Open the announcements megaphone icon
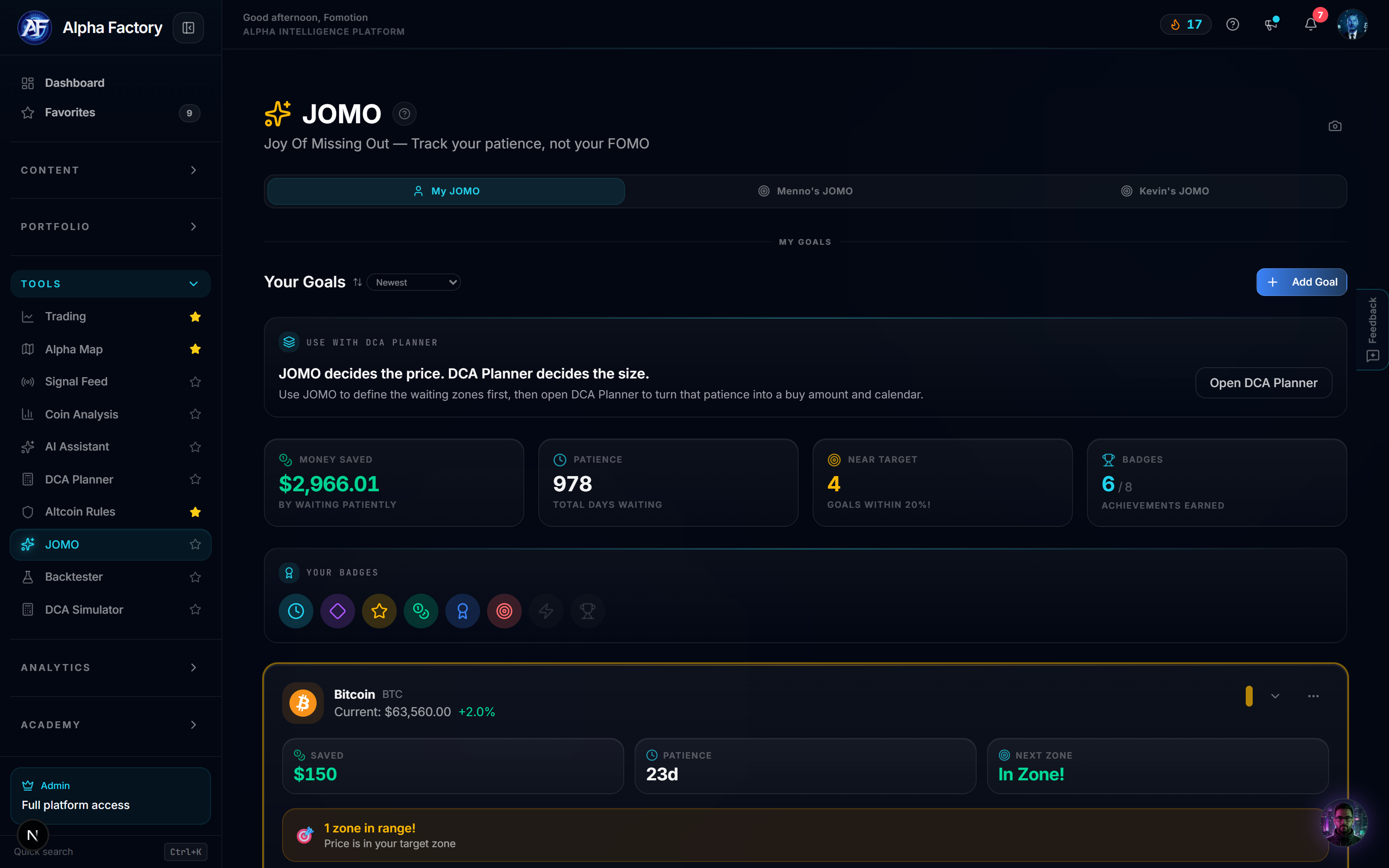The image size is (1389, 868). tap(1271, 24)
